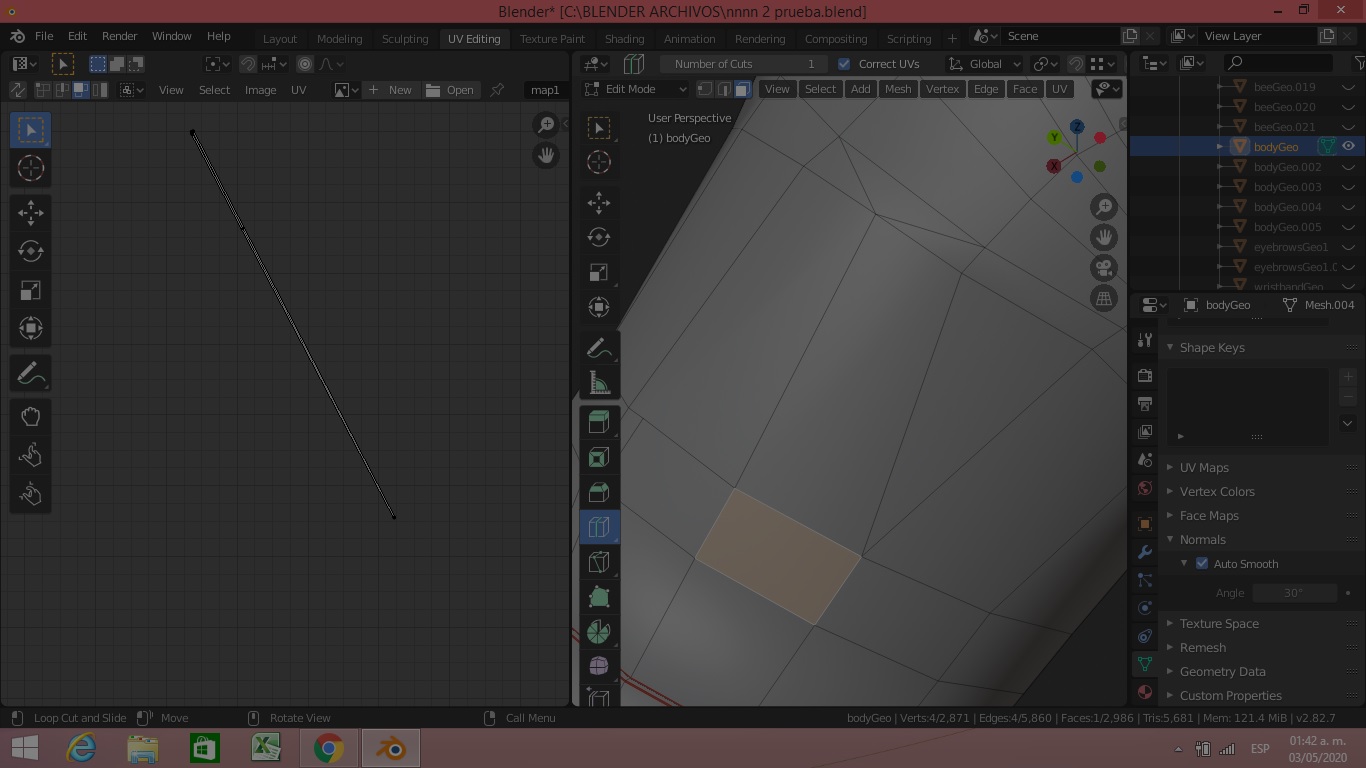Select the Annotate tool in UV editor toolbar
Screen dimensions: 1366x768
tap(30, 374)
